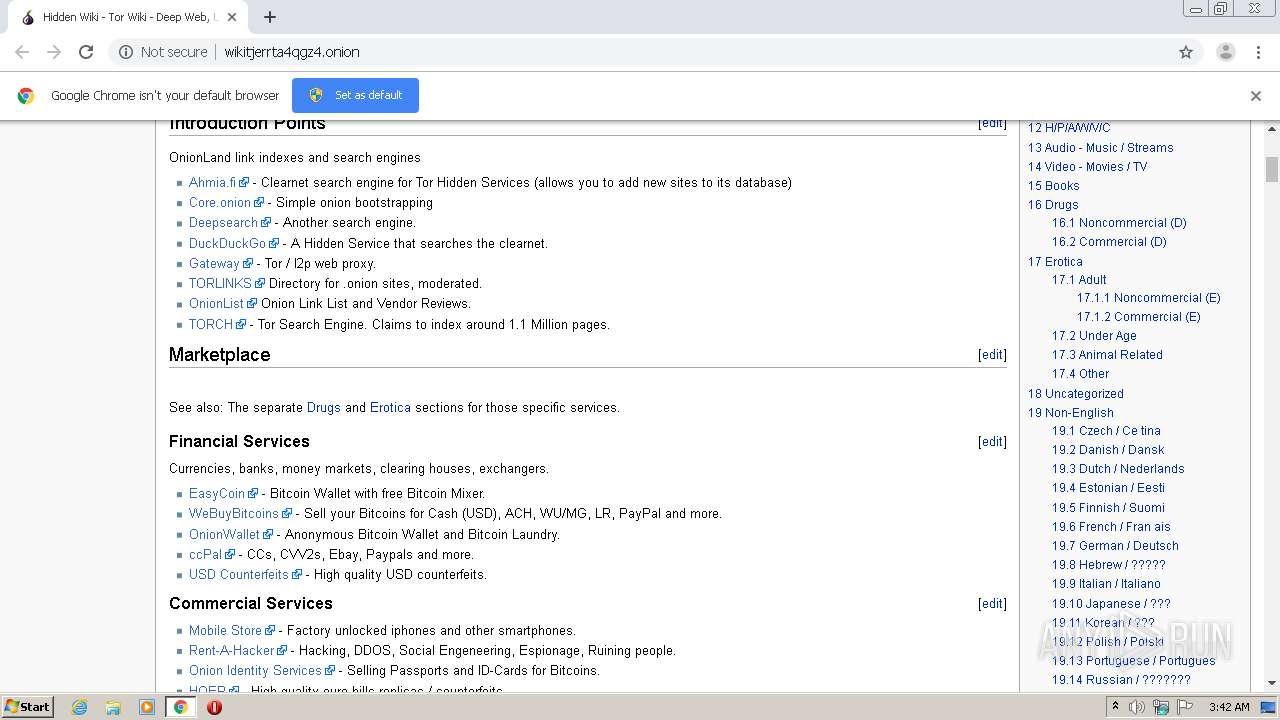This screenshot has width=1280, height=720.
Task: Open the Deepsearch link
Action: click(223, 222)
